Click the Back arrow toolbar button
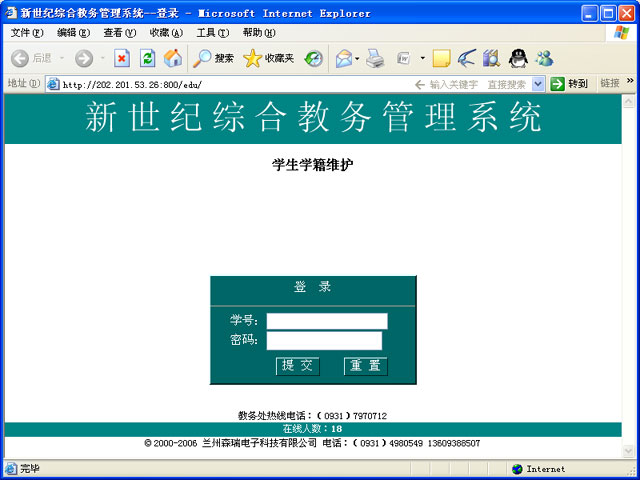 click(x=31, y=58)
